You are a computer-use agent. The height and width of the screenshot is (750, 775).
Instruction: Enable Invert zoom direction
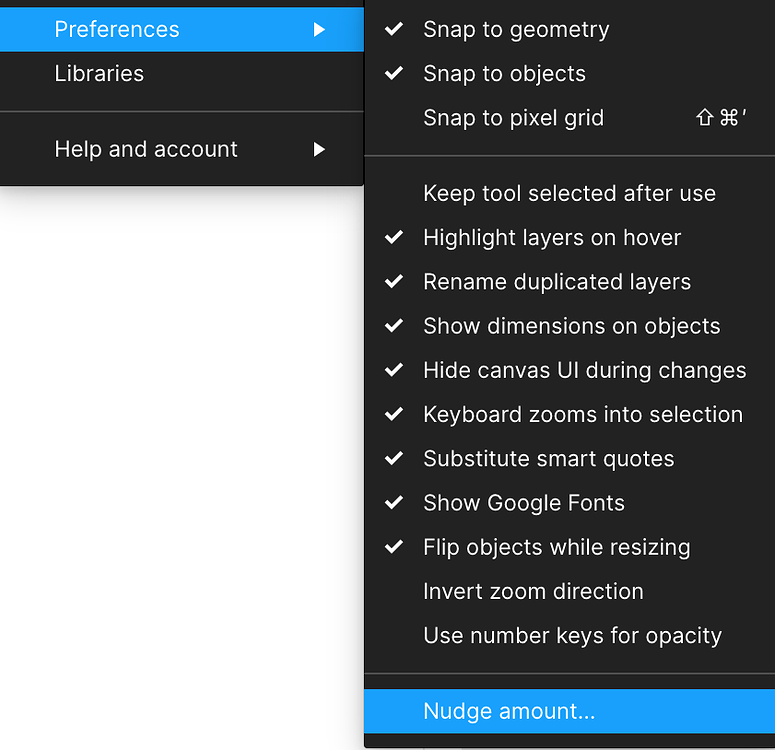[533, 591]
